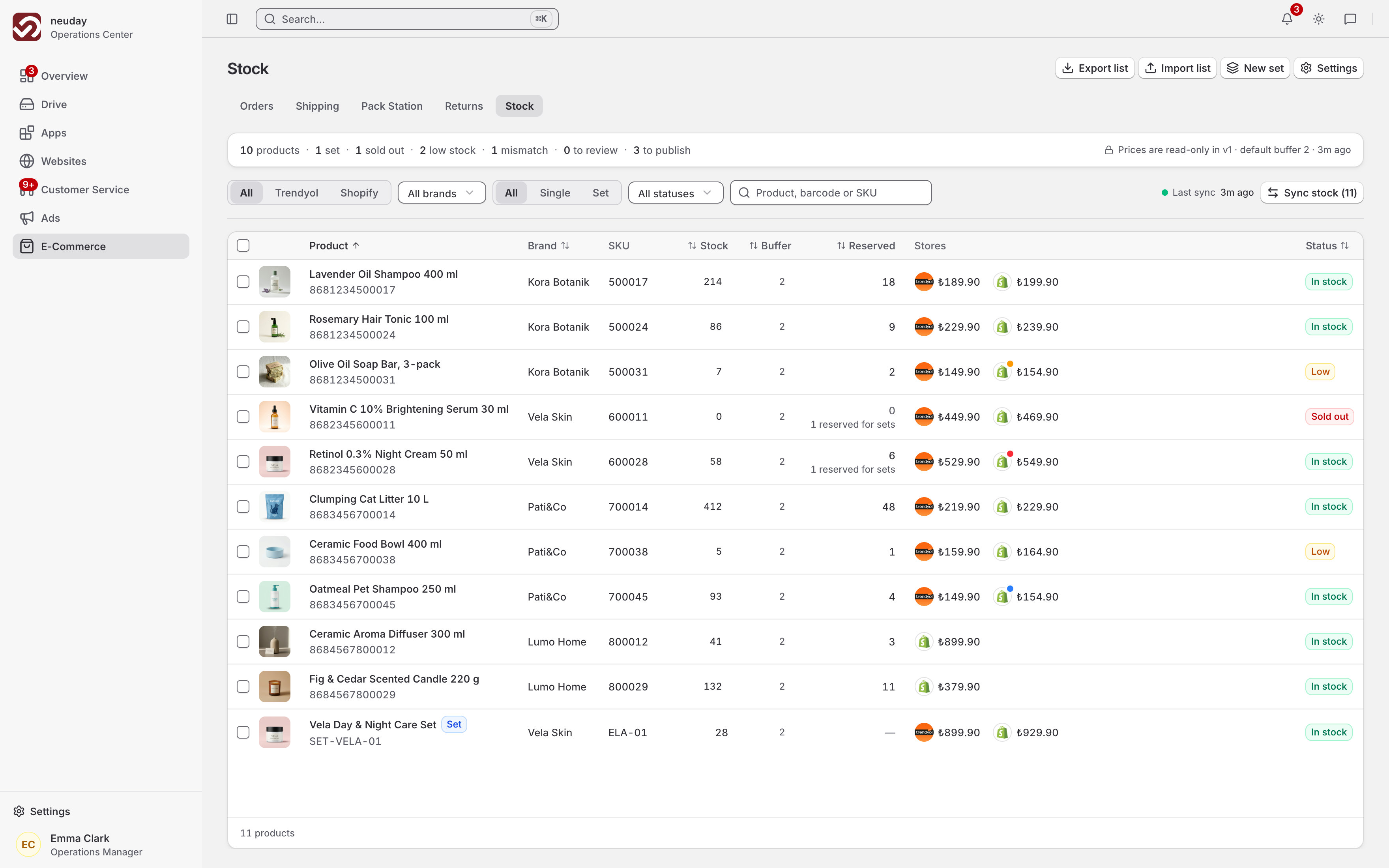Show only Single products
The width and height of the screenshot is (1389, 868).
[x=554, y=193]
